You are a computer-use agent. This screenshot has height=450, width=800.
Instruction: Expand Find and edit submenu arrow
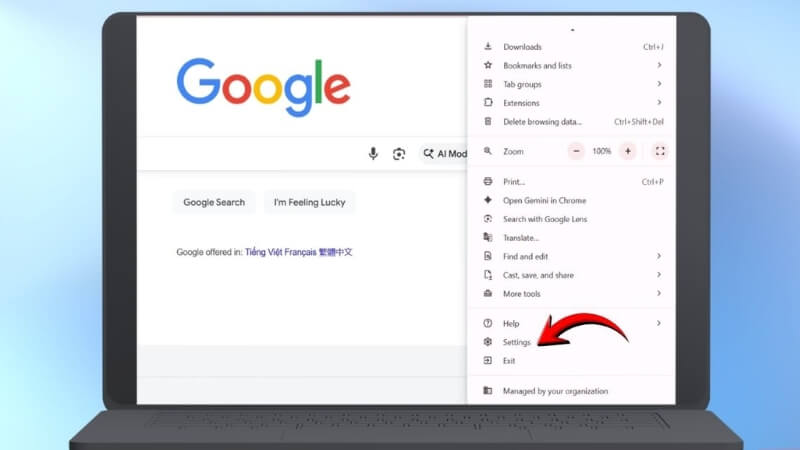point(659,256)
